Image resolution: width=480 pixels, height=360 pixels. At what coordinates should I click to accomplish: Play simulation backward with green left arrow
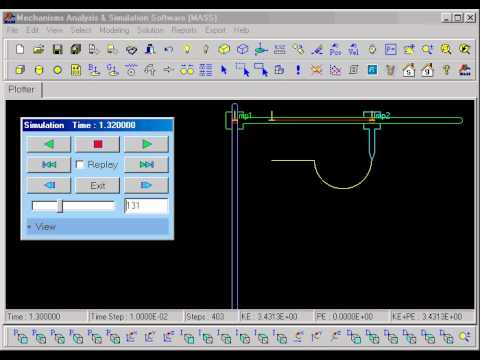pos(49,144)
